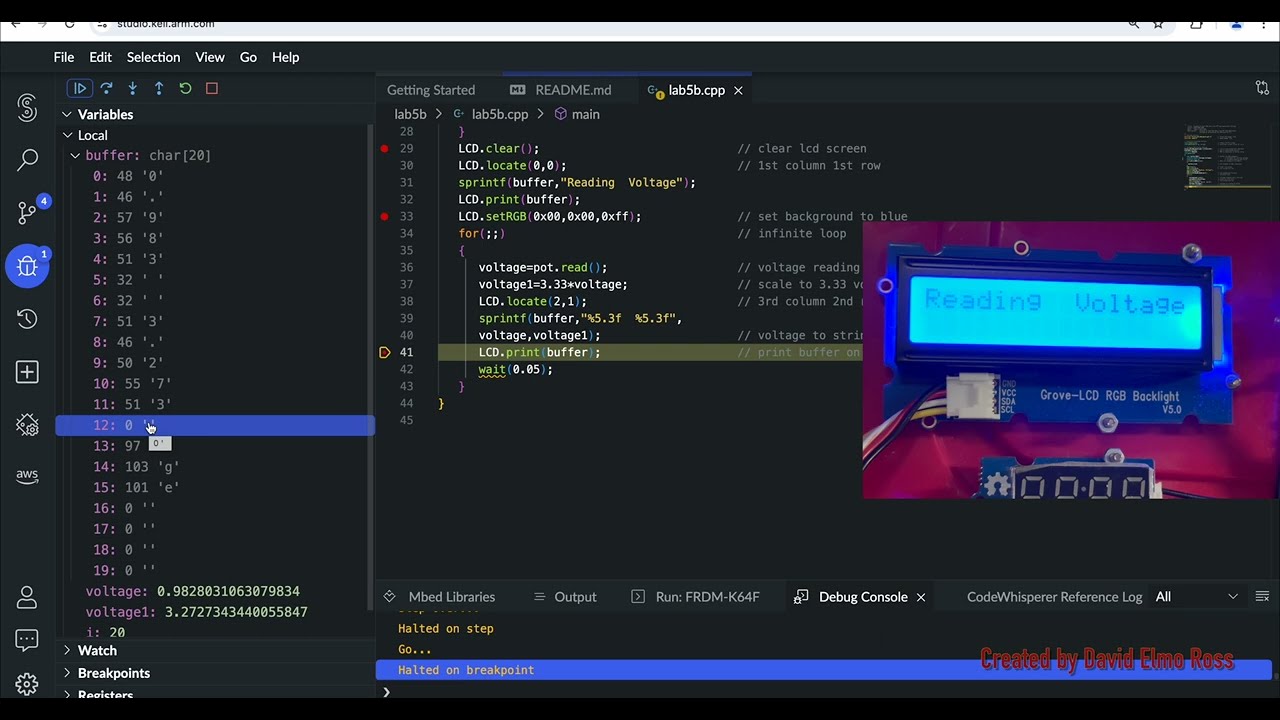Expand the Watch section

point(67,650)
